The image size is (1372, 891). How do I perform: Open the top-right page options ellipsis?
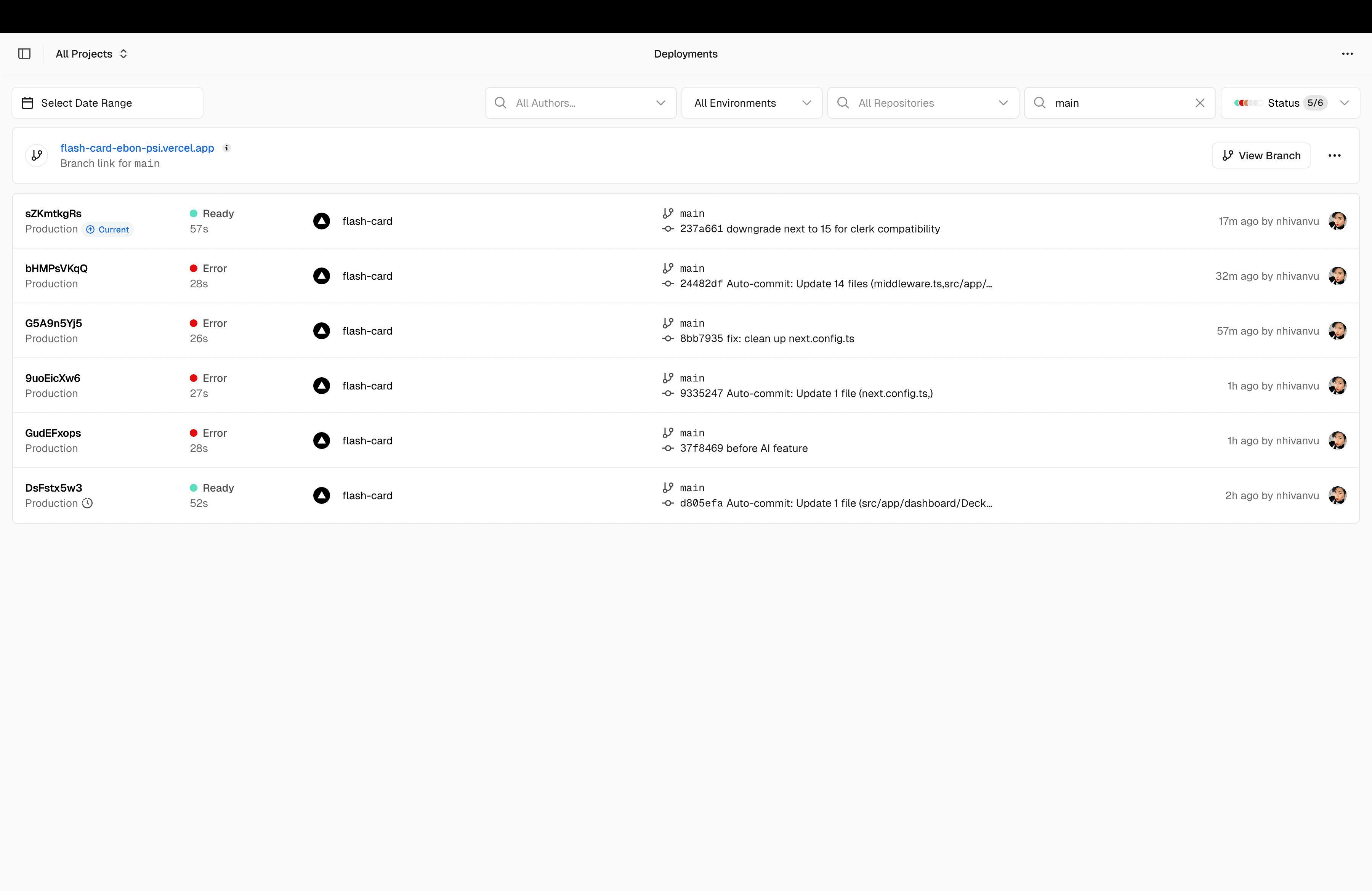coord(1347,54)
